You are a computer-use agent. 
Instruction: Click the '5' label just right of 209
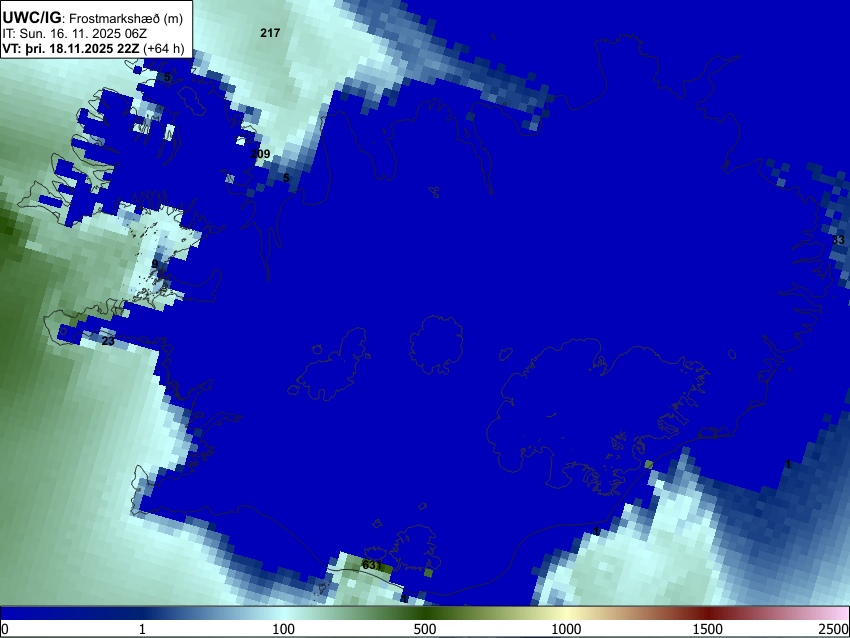coord(286,178)
